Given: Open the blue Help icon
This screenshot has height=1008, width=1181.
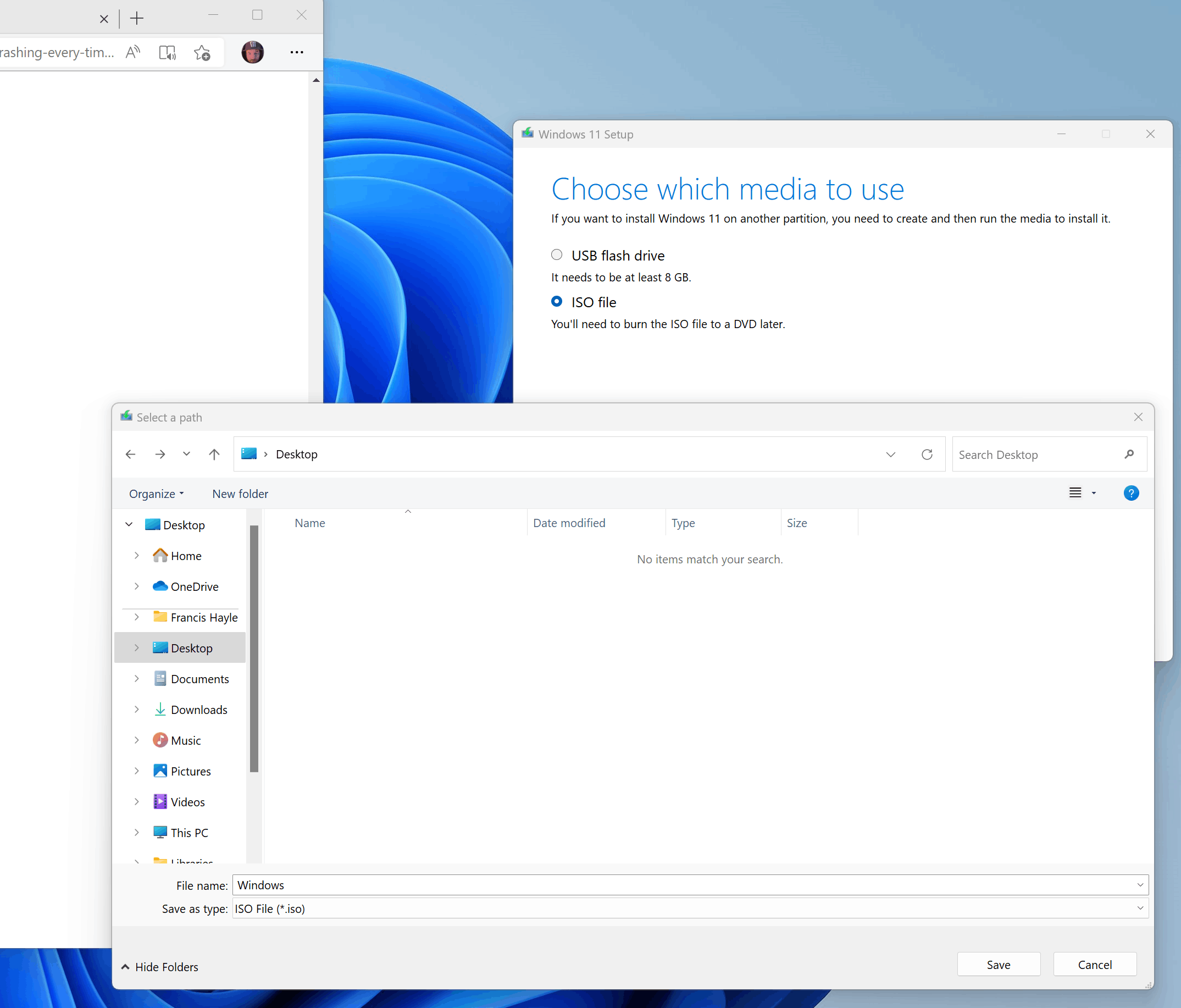Looking at the screenshot, I should click(x=1131, y=493).
